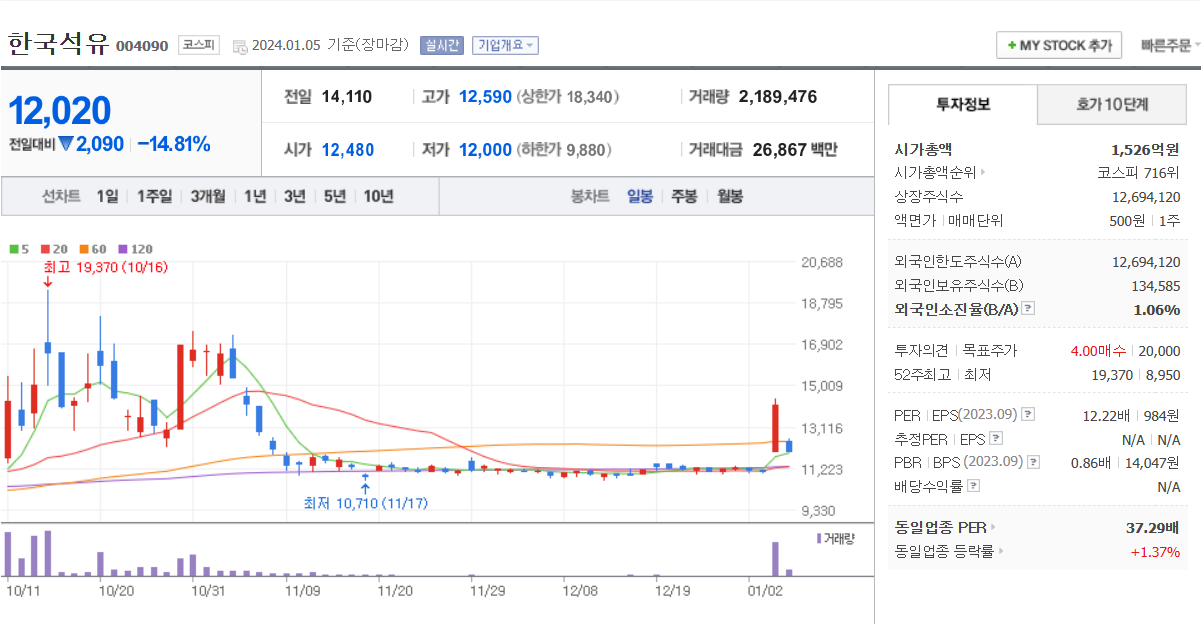Screen dimensions: 1202x624
Task: Open the 기업개요 dropdown
Action: [x=505, y=45]
